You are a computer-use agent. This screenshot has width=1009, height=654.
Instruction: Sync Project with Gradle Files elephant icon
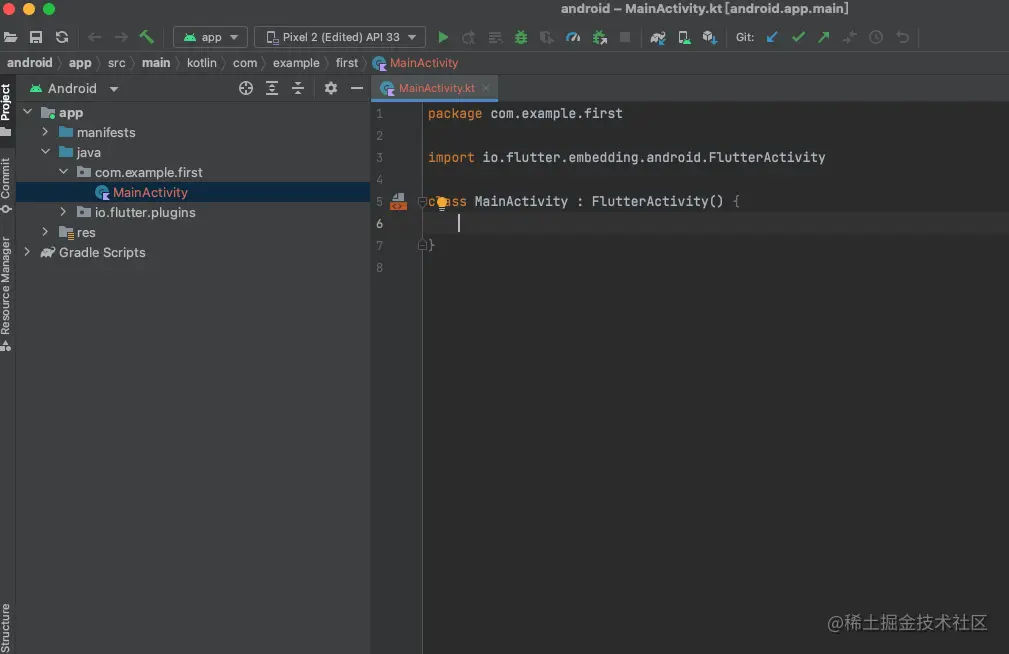[658, 37]
